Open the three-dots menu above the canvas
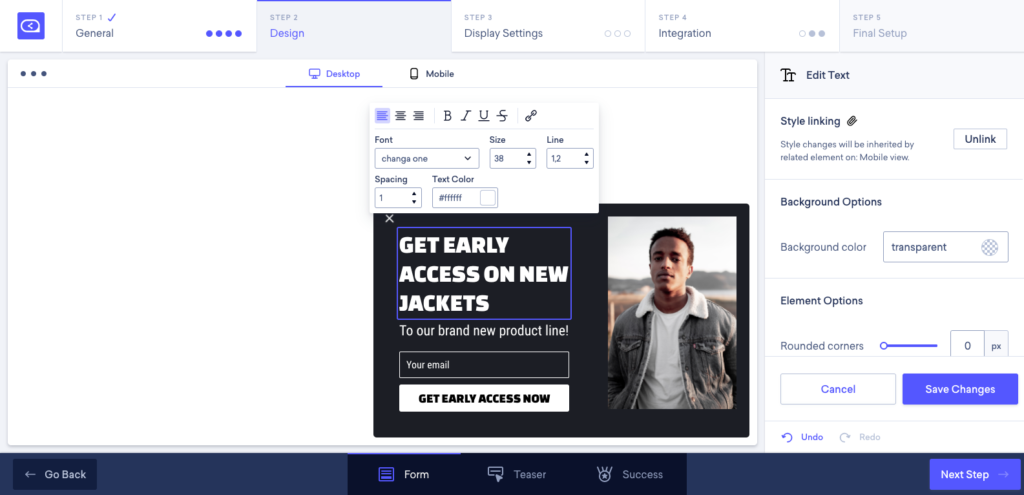The width and height of the screenshot is (1024, 495). click(x=33, y=74)
